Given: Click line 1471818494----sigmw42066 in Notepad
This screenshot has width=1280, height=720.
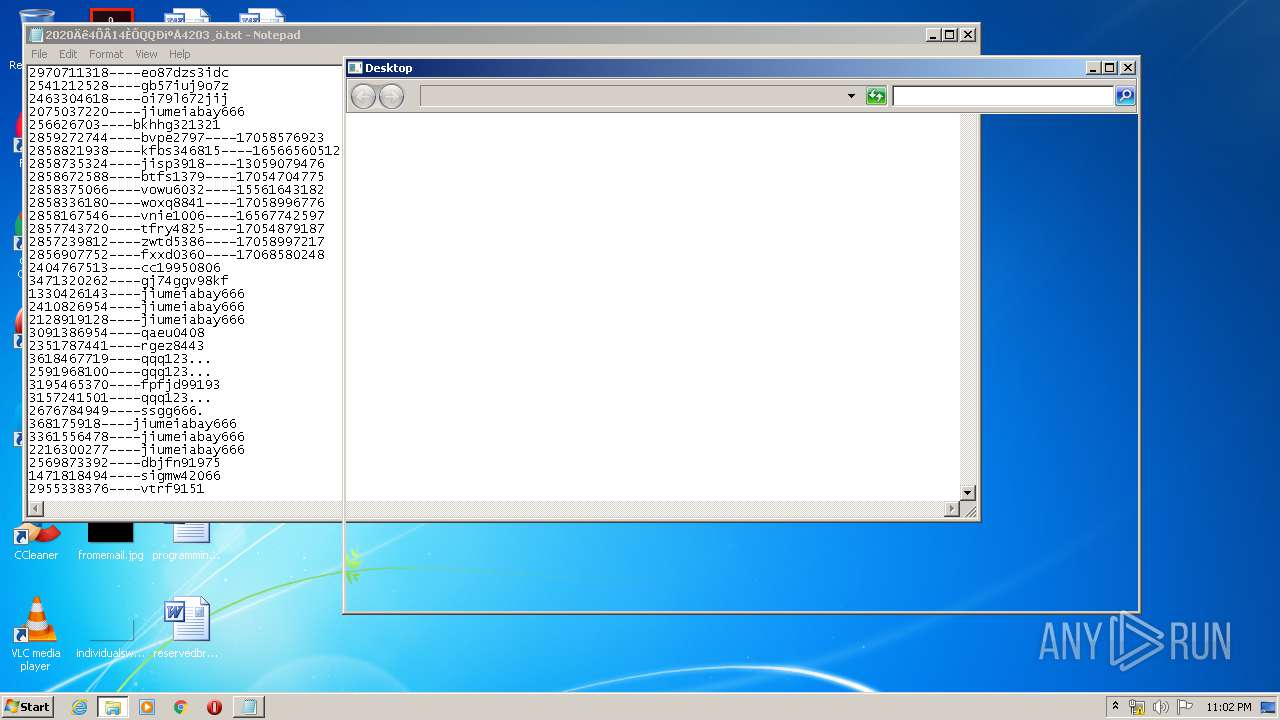Looking at the screenshot, I should (124, 476).
